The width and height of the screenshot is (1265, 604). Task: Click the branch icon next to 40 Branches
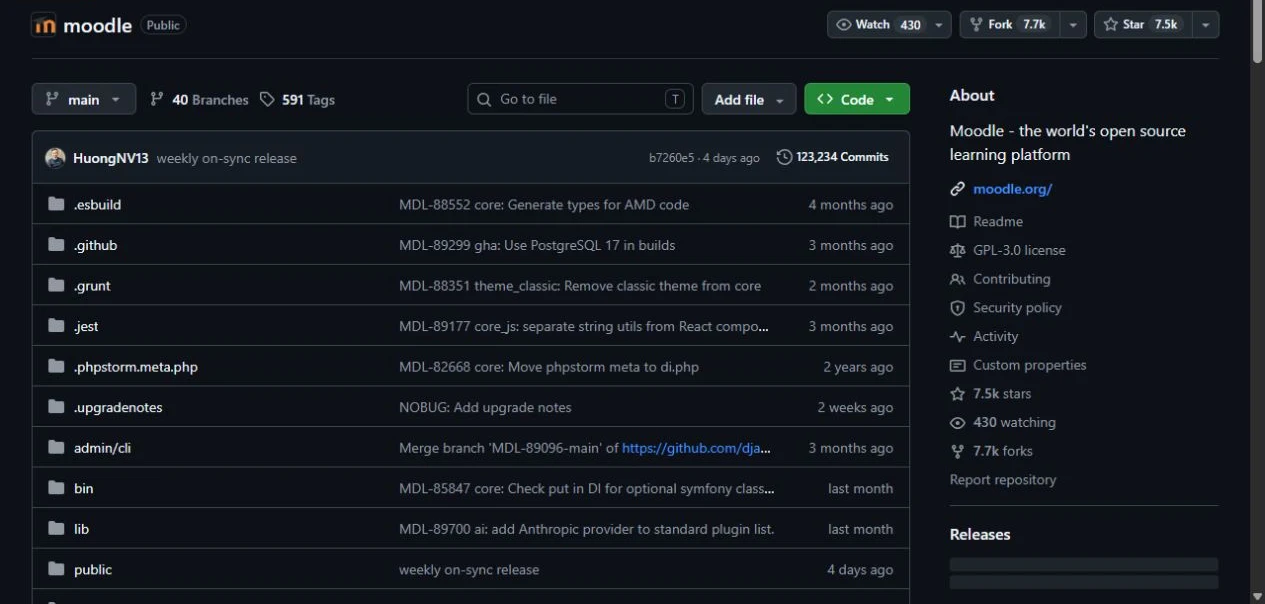coord(157,99)
